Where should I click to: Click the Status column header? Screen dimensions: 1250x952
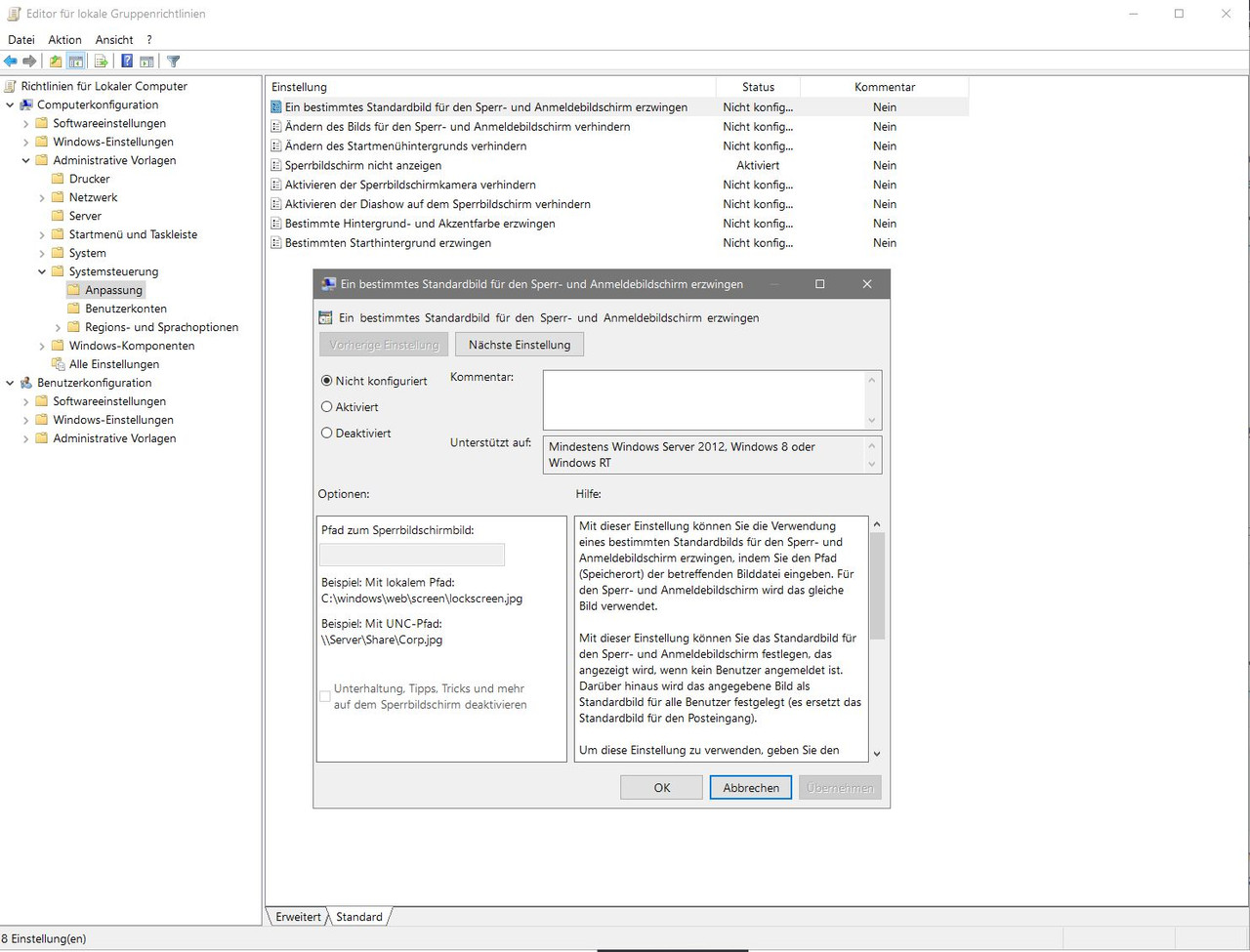tap(758, 87)
